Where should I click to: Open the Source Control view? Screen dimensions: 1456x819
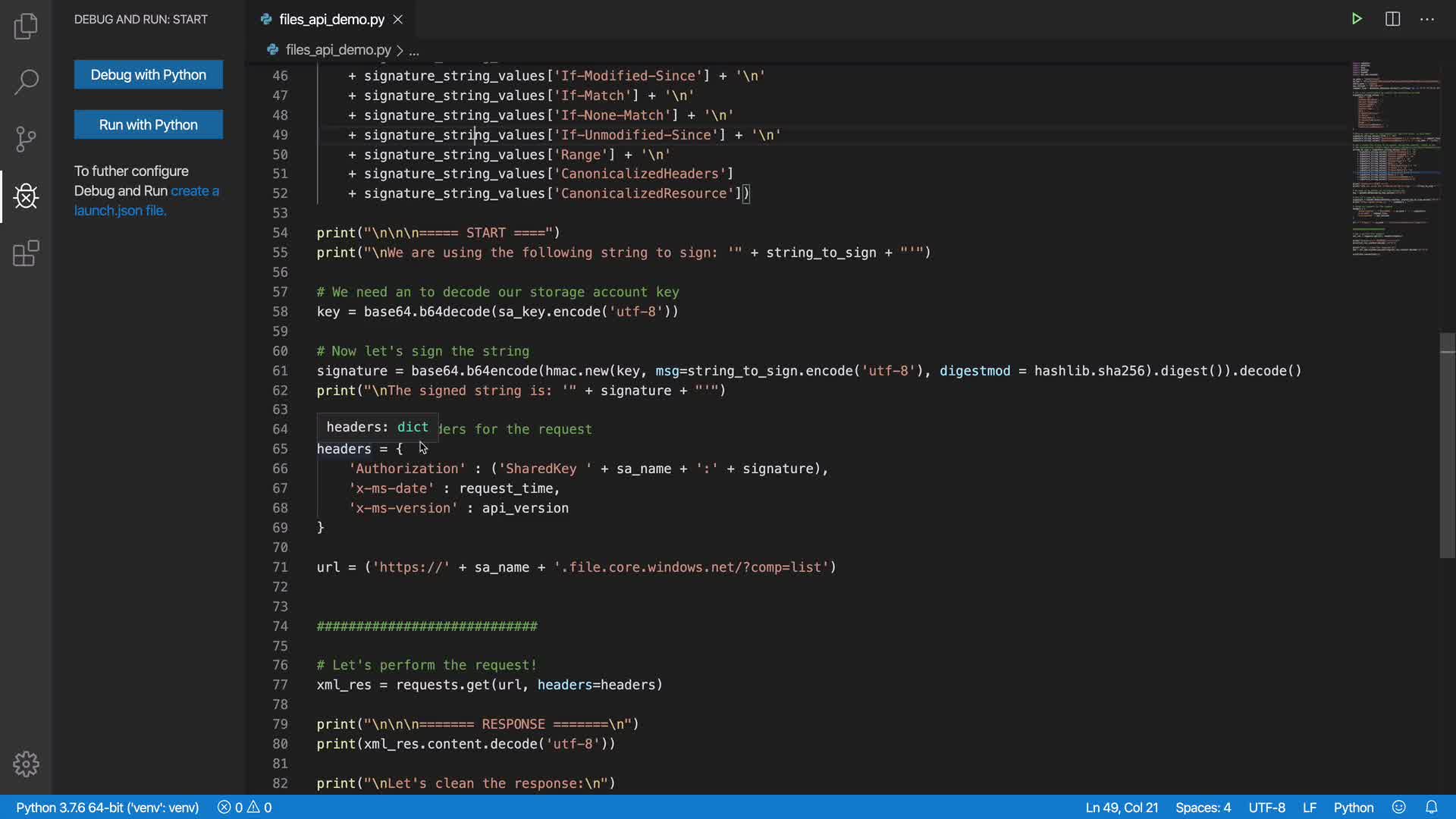pyautogui.click(x=26, y=139)
